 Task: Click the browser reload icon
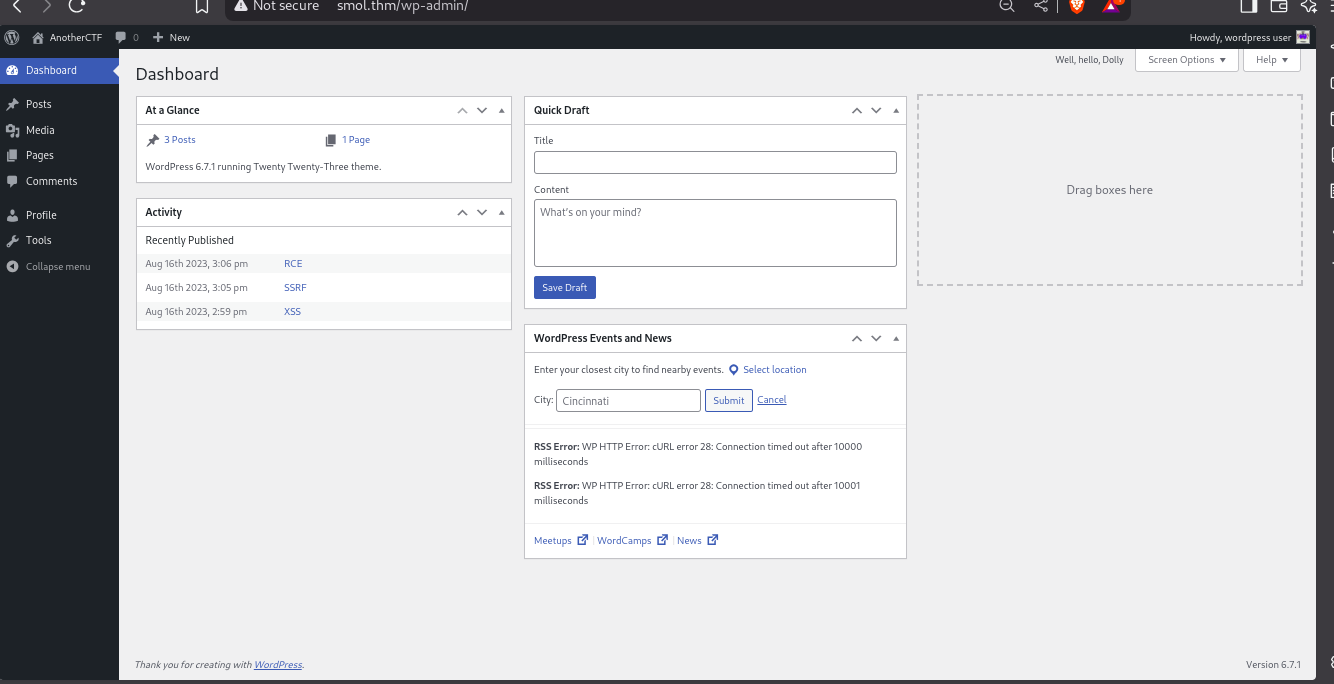77,6
